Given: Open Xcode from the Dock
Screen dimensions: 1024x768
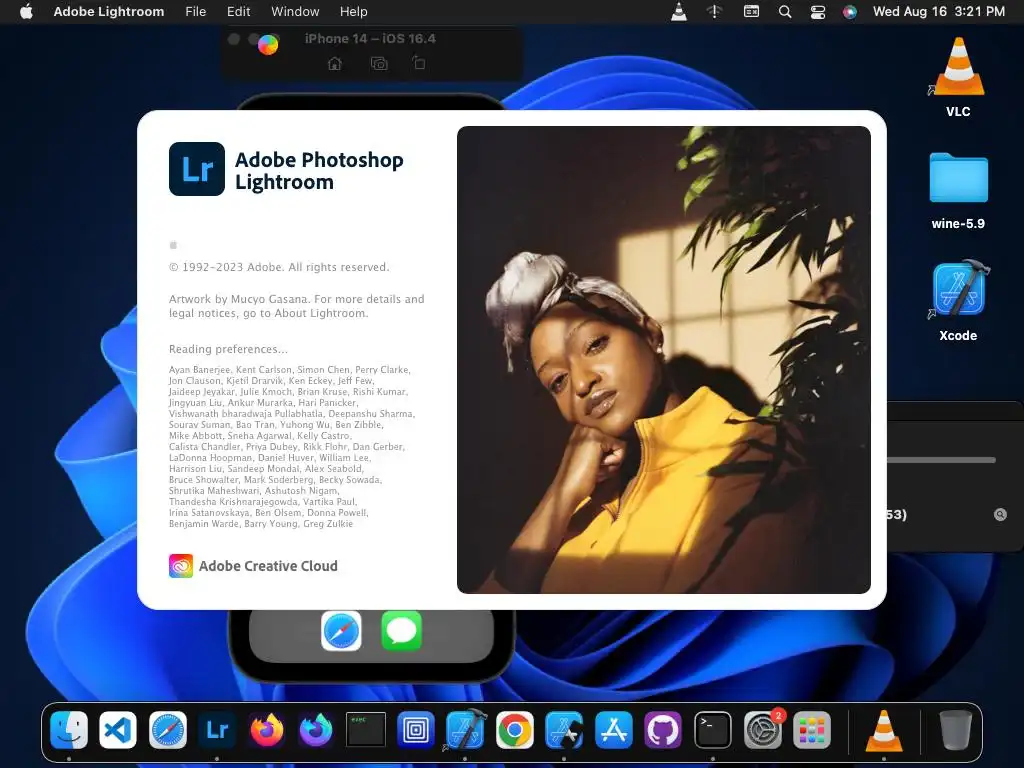Looking at the screenshot, I should (465, 729).
